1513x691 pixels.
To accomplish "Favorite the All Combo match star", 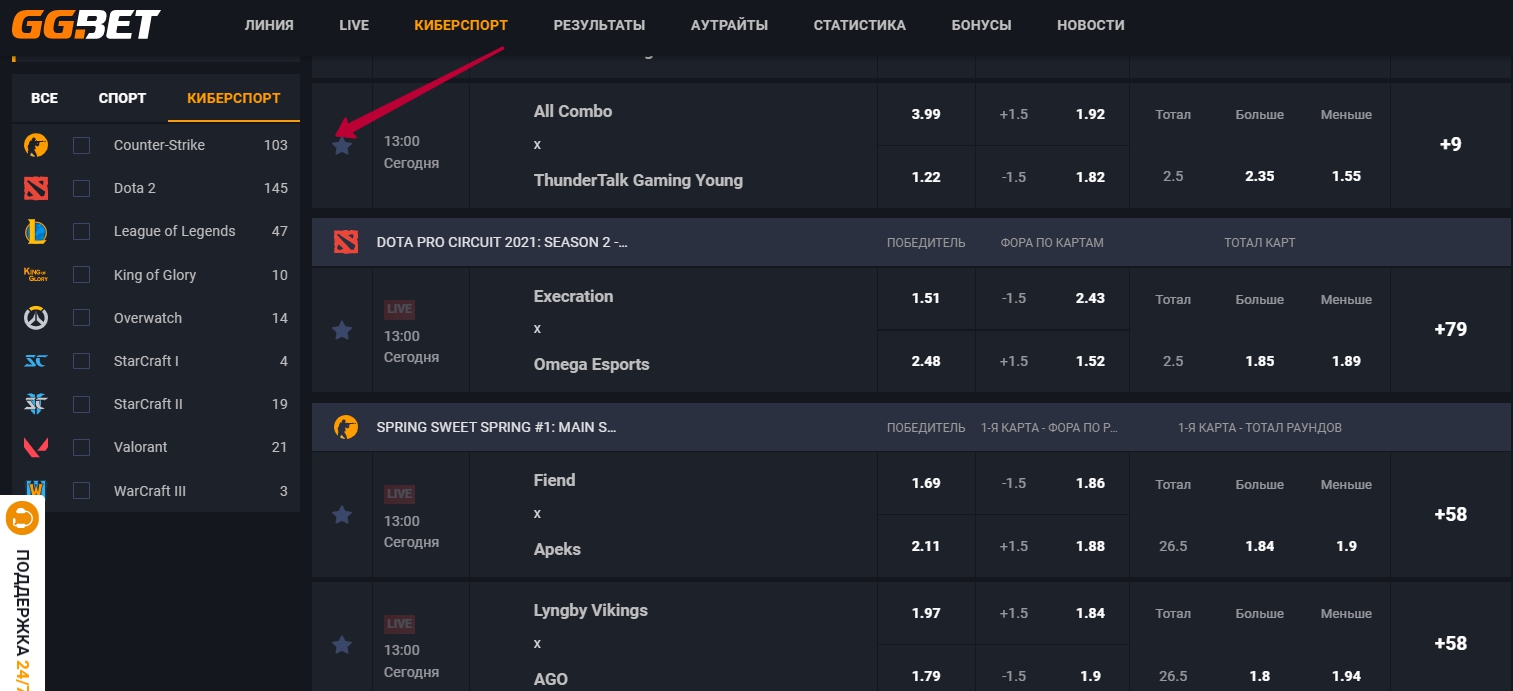I will point(342,146).
